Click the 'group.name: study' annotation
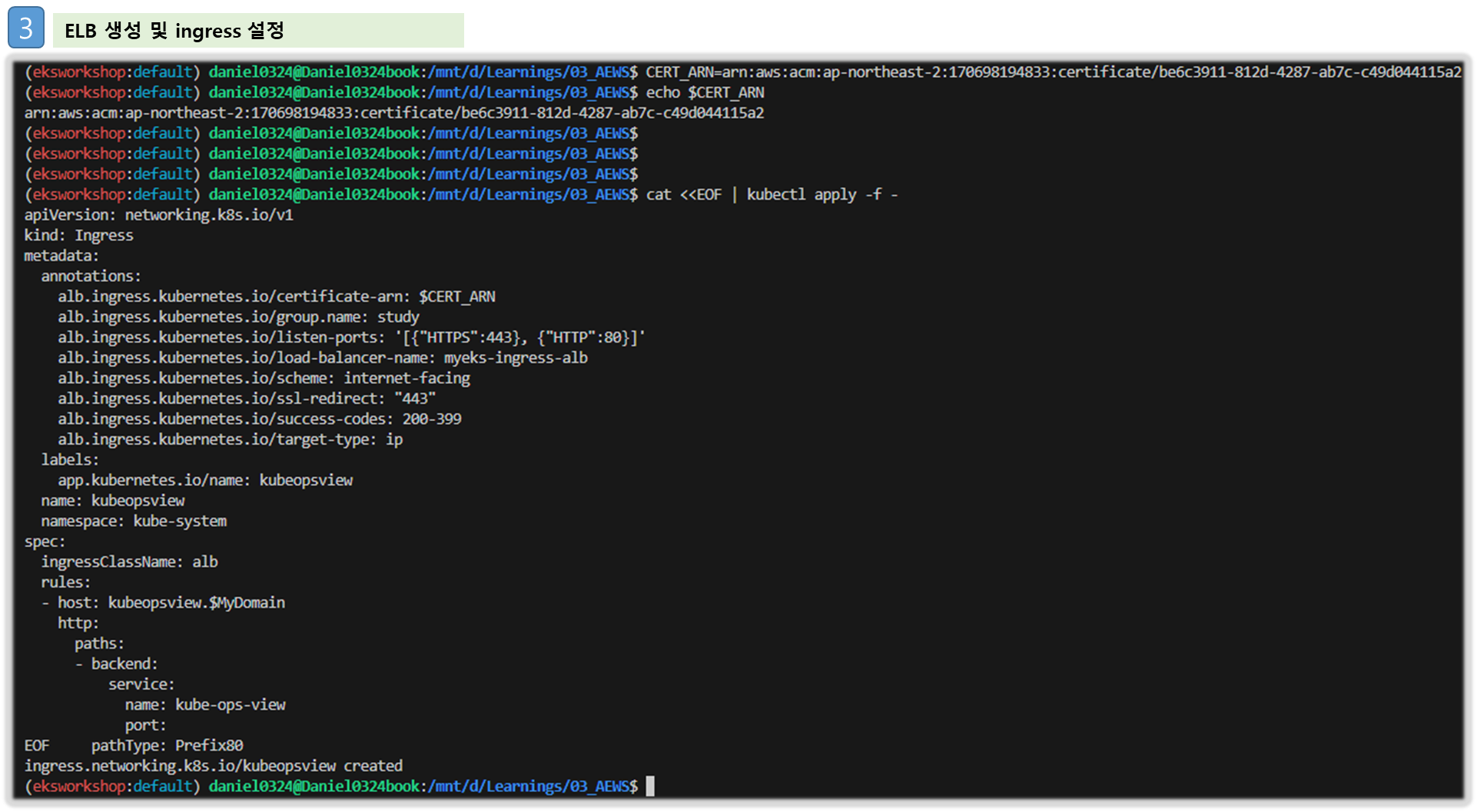The width and height of the screenshot is (1477, 812). pos(238,317)
